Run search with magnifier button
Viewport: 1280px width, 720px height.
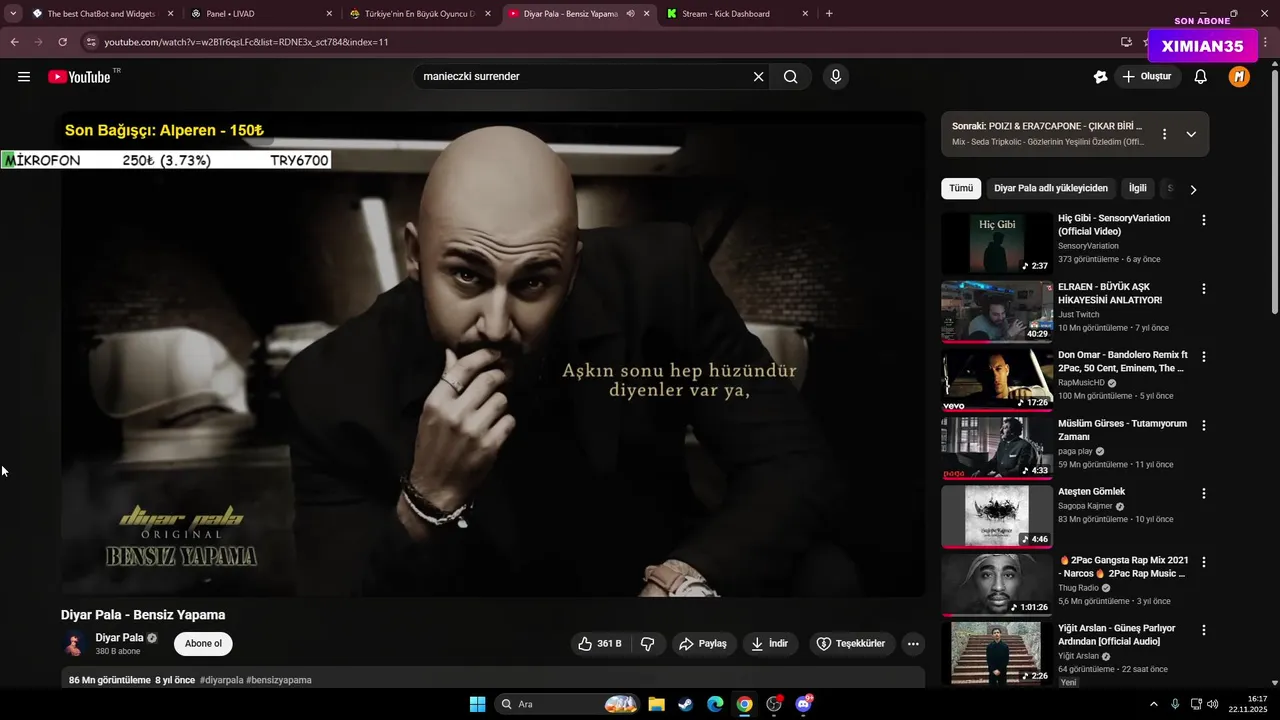click(790, 77)
